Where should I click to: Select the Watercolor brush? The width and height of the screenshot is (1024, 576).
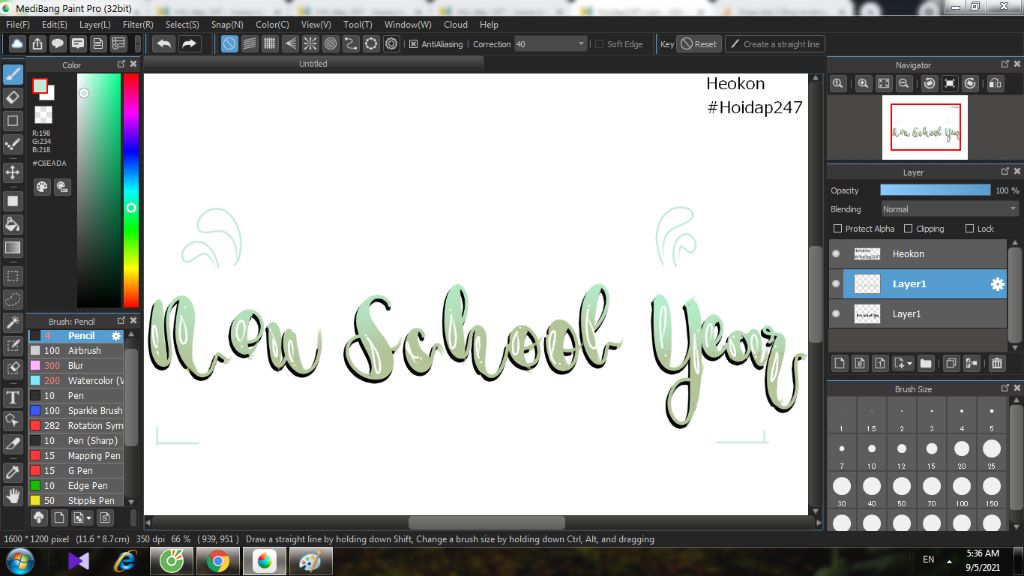(x=77, y=381)
